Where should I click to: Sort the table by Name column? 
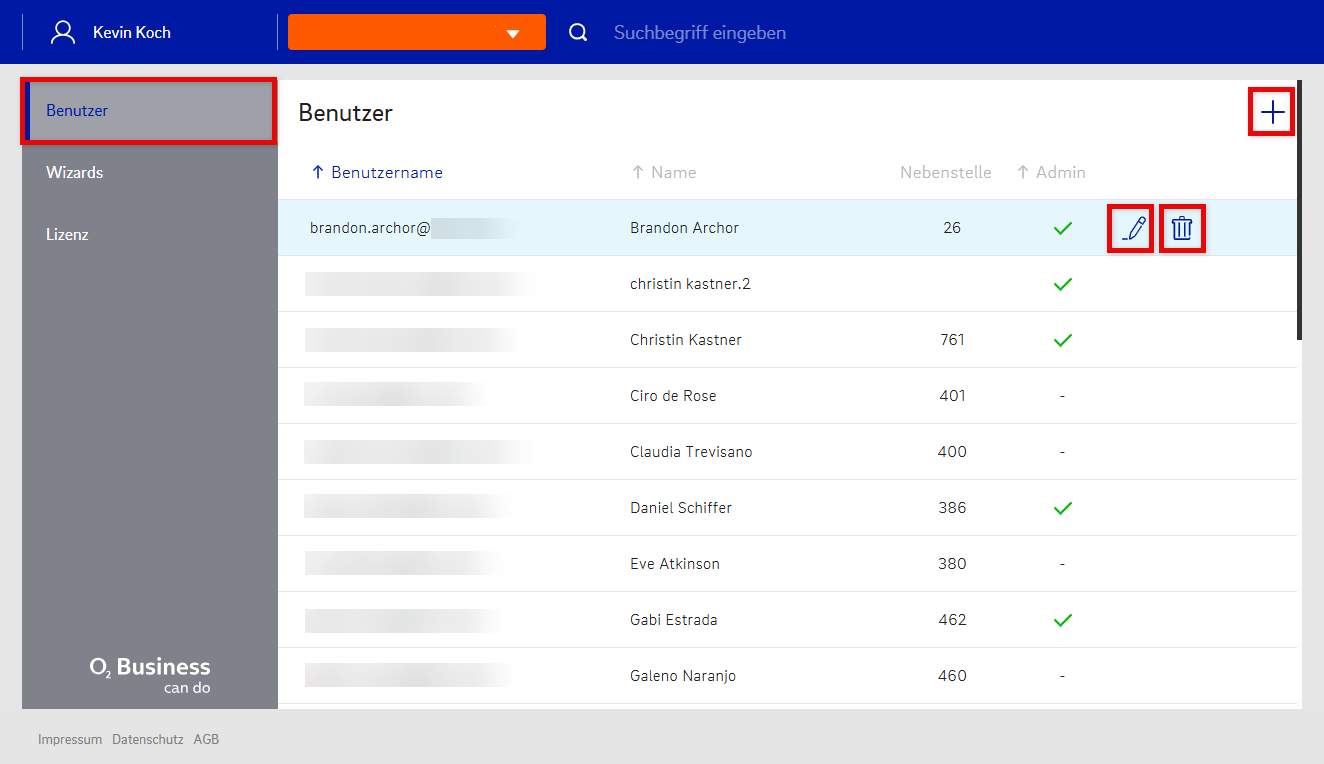(673, 173)
